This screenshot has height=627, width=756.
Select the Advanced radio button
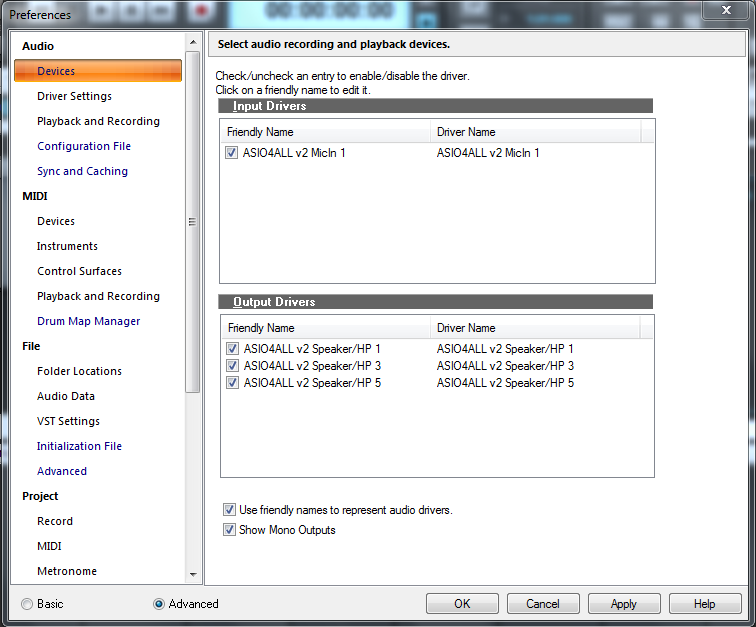pyautogui.click(x=159, y=604)
